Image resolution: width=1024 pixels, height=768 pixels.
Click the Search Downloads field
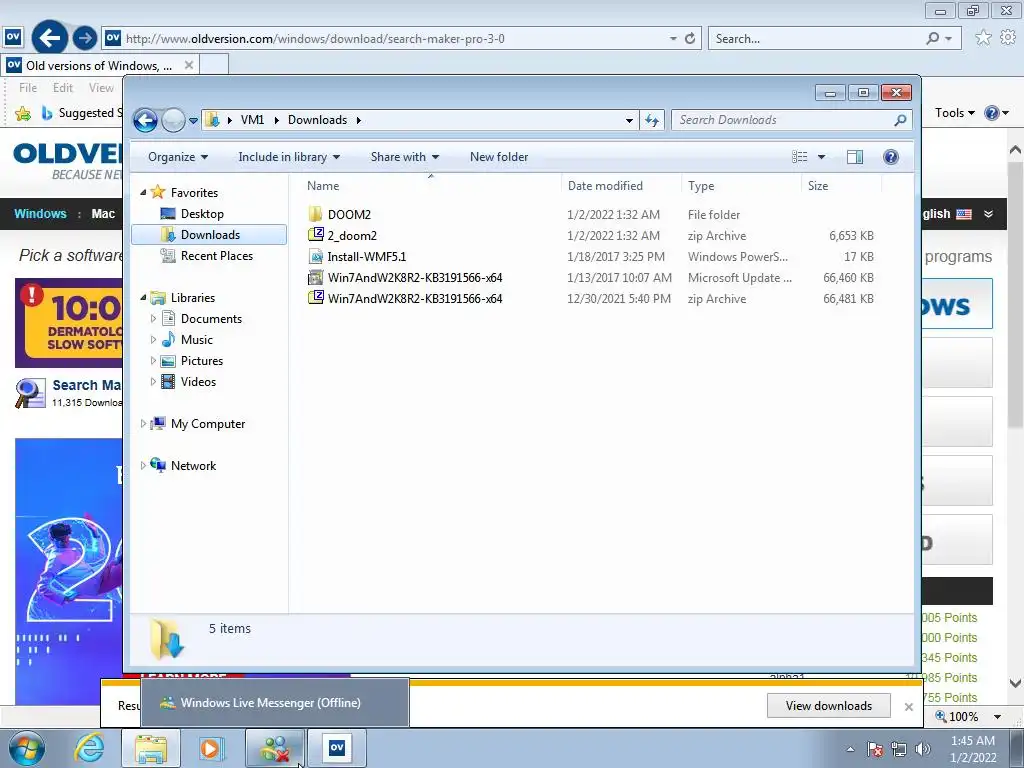784,120
